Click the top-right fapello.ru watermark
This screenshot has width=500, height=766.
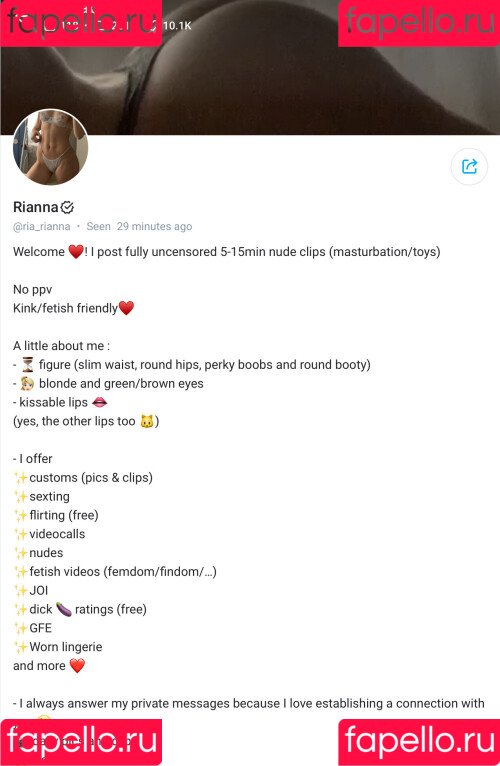419,22
